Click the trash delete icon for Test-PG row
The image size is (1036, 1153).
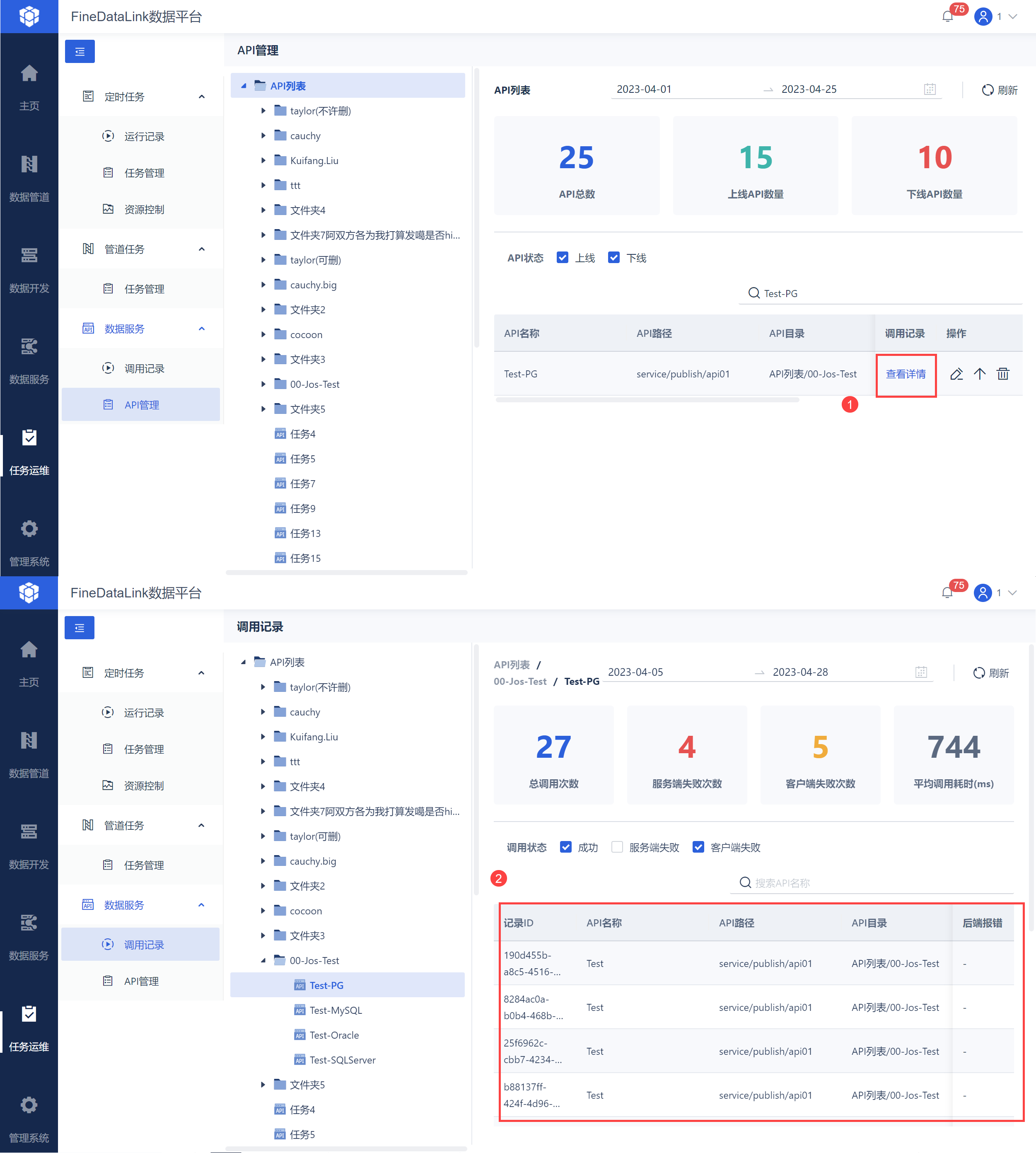(1003, 374)
